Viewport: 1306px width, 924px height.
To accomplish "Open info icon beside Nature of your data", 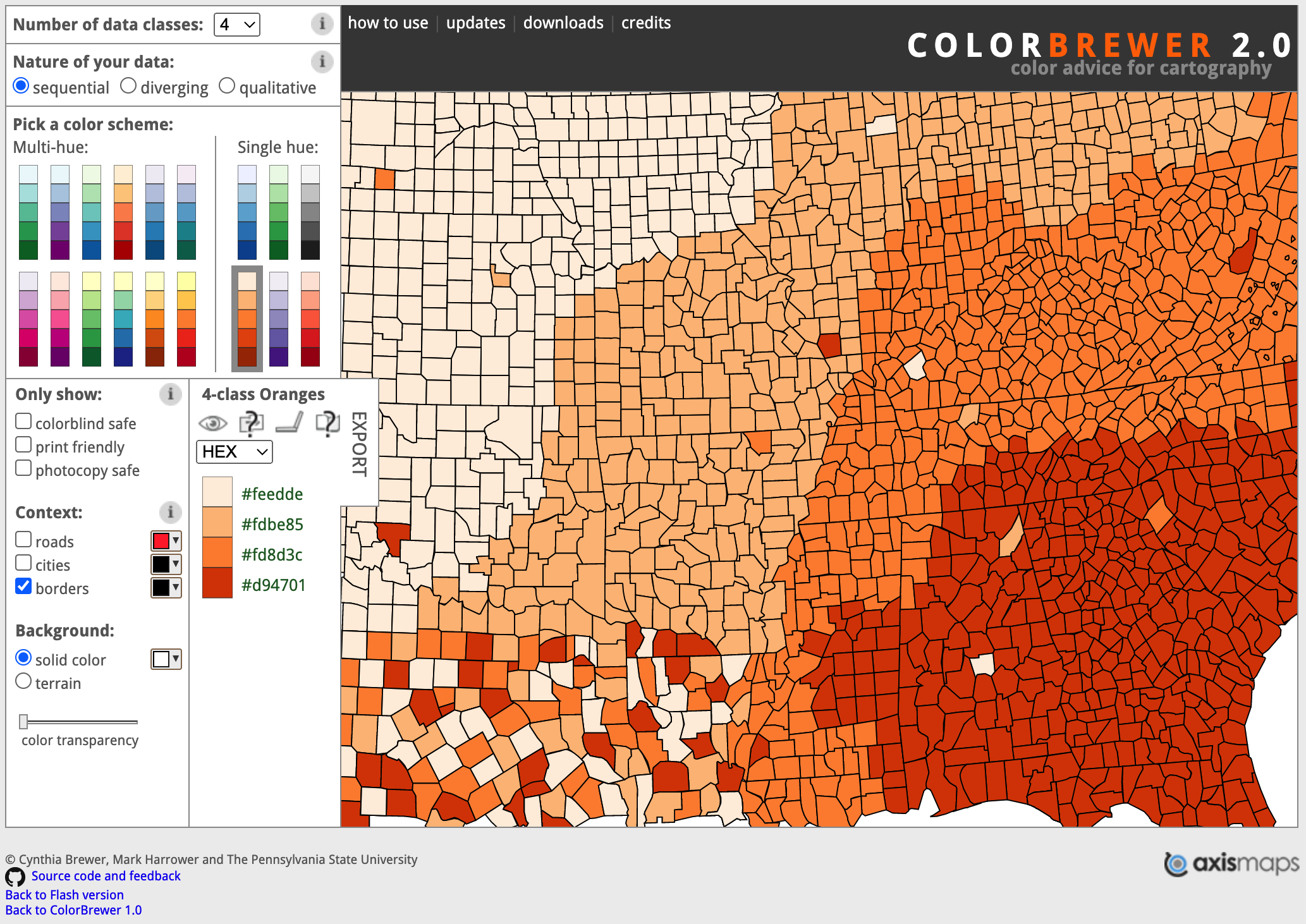I will click(322, 61).
